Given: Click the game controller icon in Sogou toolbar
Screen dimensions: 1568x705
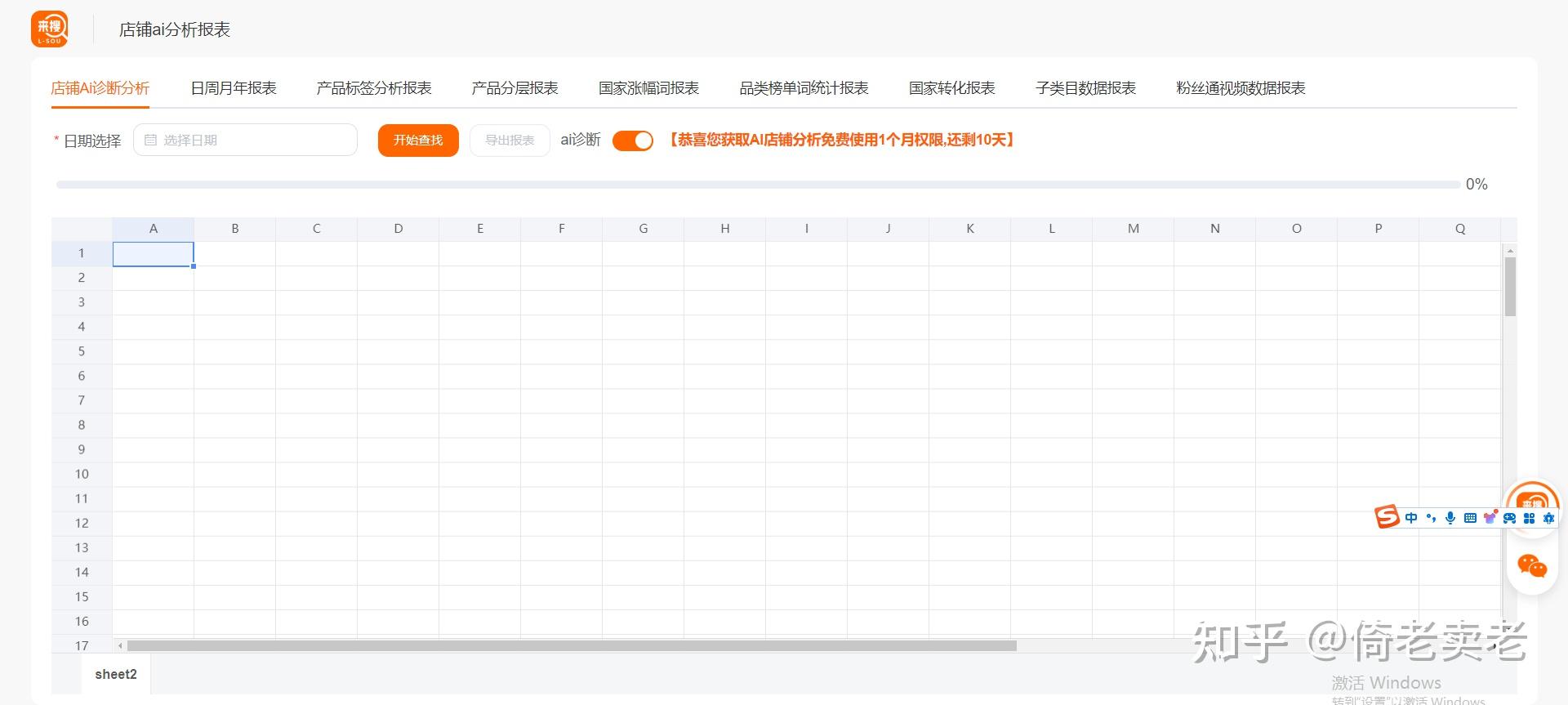Looking at the screenshot, I should click(1509, 518).
